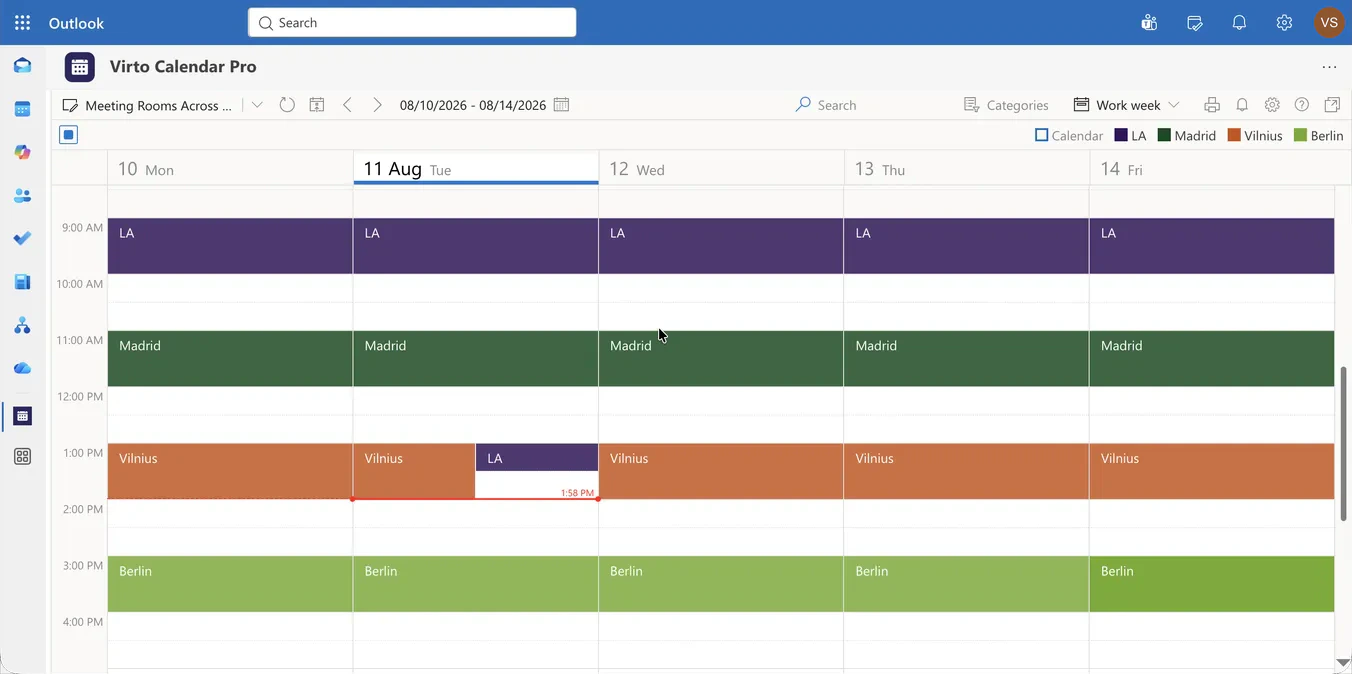Open Monday's LA event at 9 AM
Screen dimensions: 1352x674
click(x=230, y=246)
